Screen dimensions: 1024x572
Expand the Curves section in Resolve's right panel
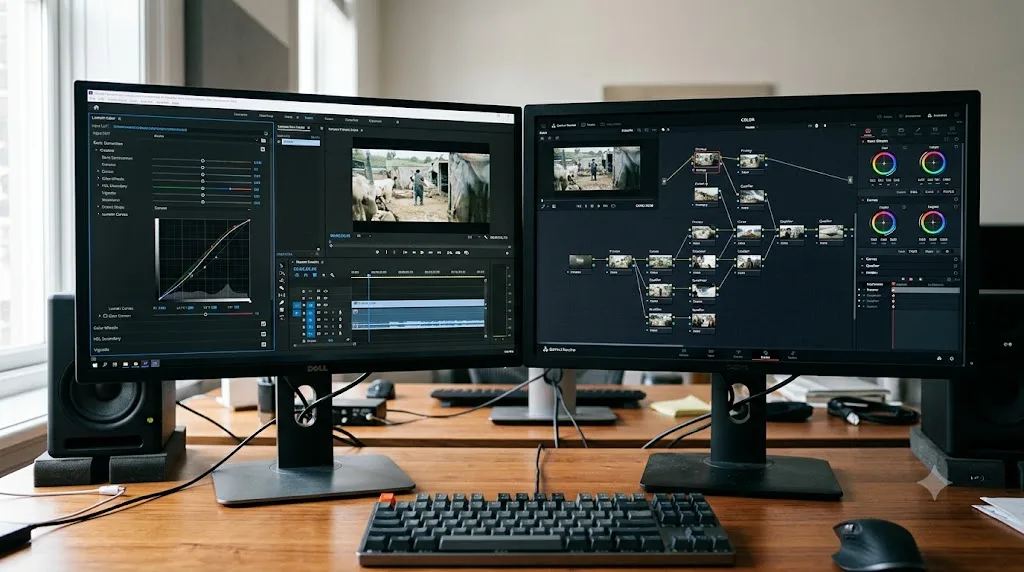862,259
